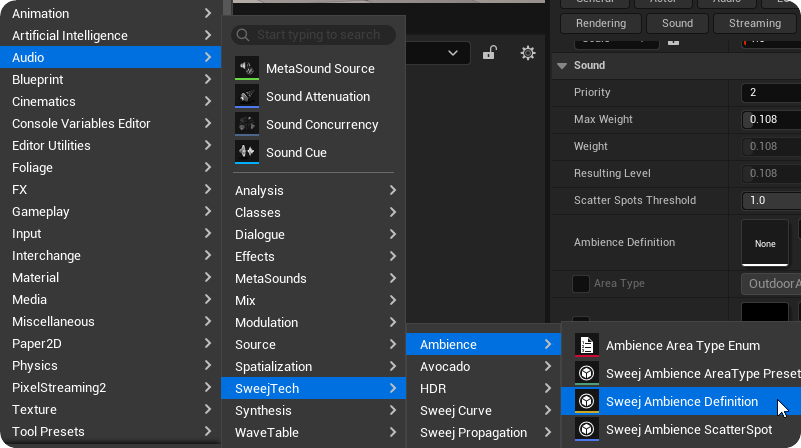
Task: Collapse the Sound section triangle
Action: pos(562,65)
